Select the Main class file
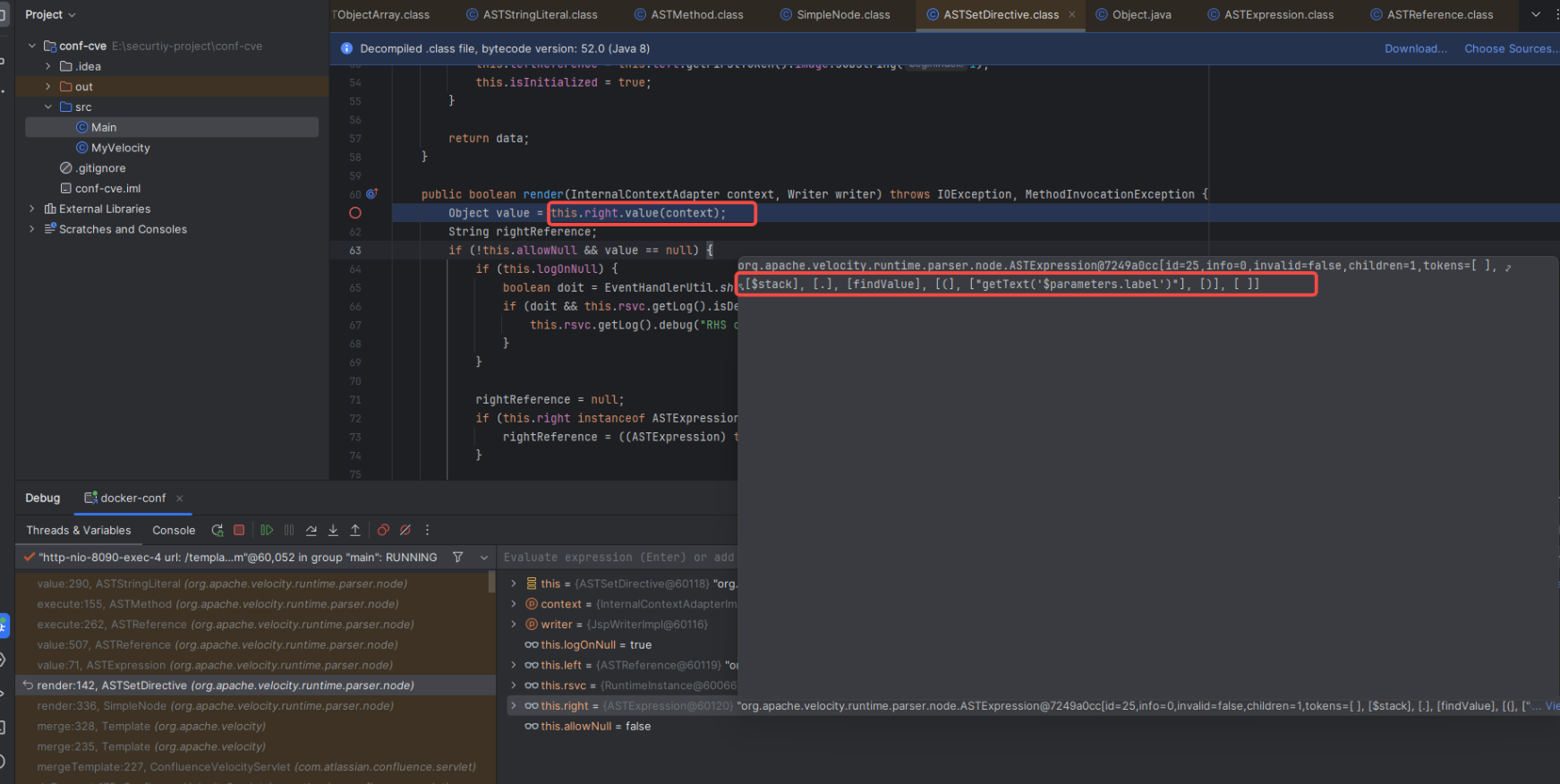 tap(172, 127)
